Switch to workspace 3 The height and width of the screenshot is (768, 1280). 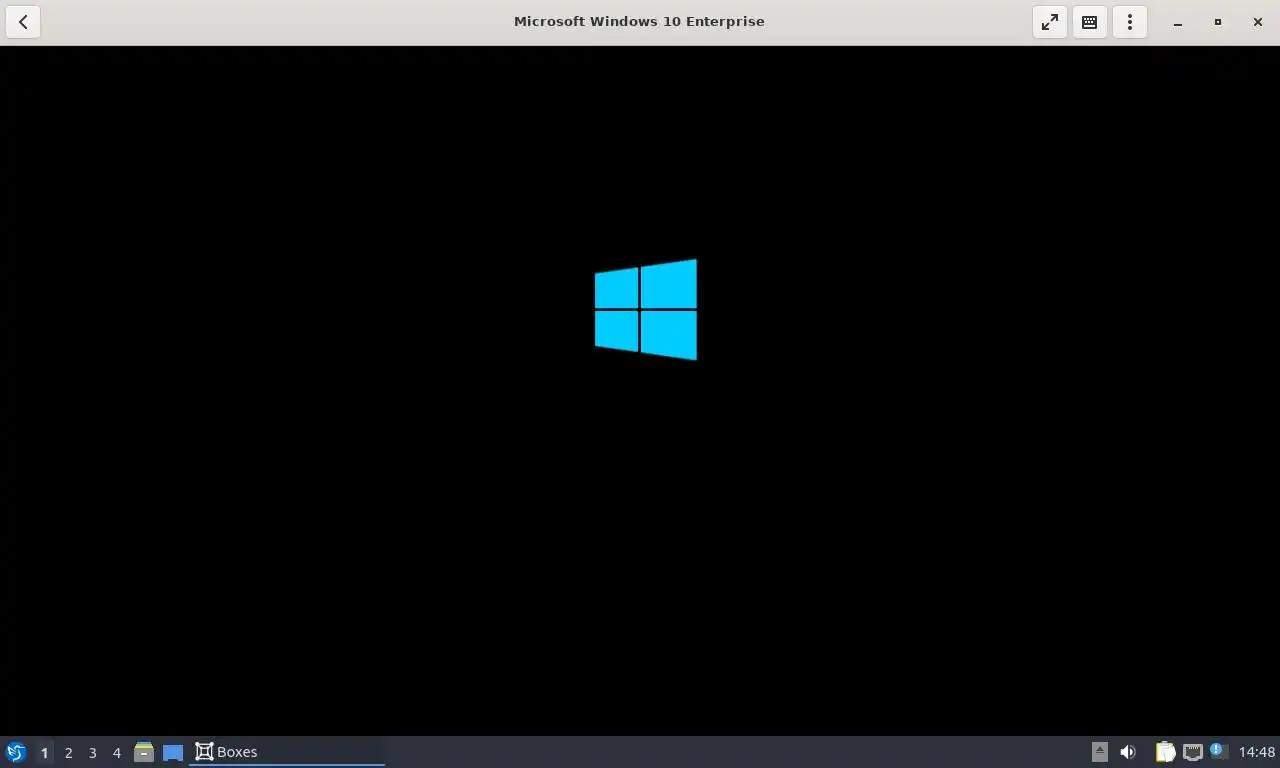[92, 752]
